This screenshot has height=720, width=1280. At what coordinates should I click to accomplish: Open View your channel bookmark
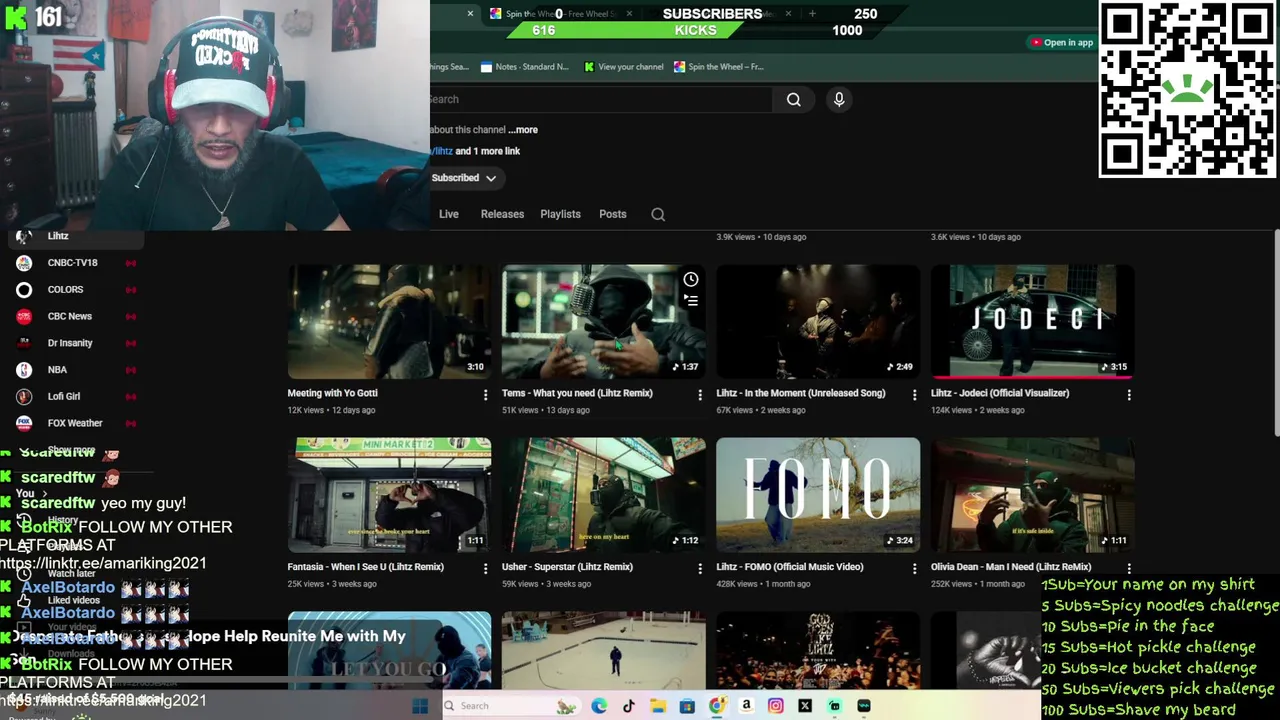(x=623, y=67)
